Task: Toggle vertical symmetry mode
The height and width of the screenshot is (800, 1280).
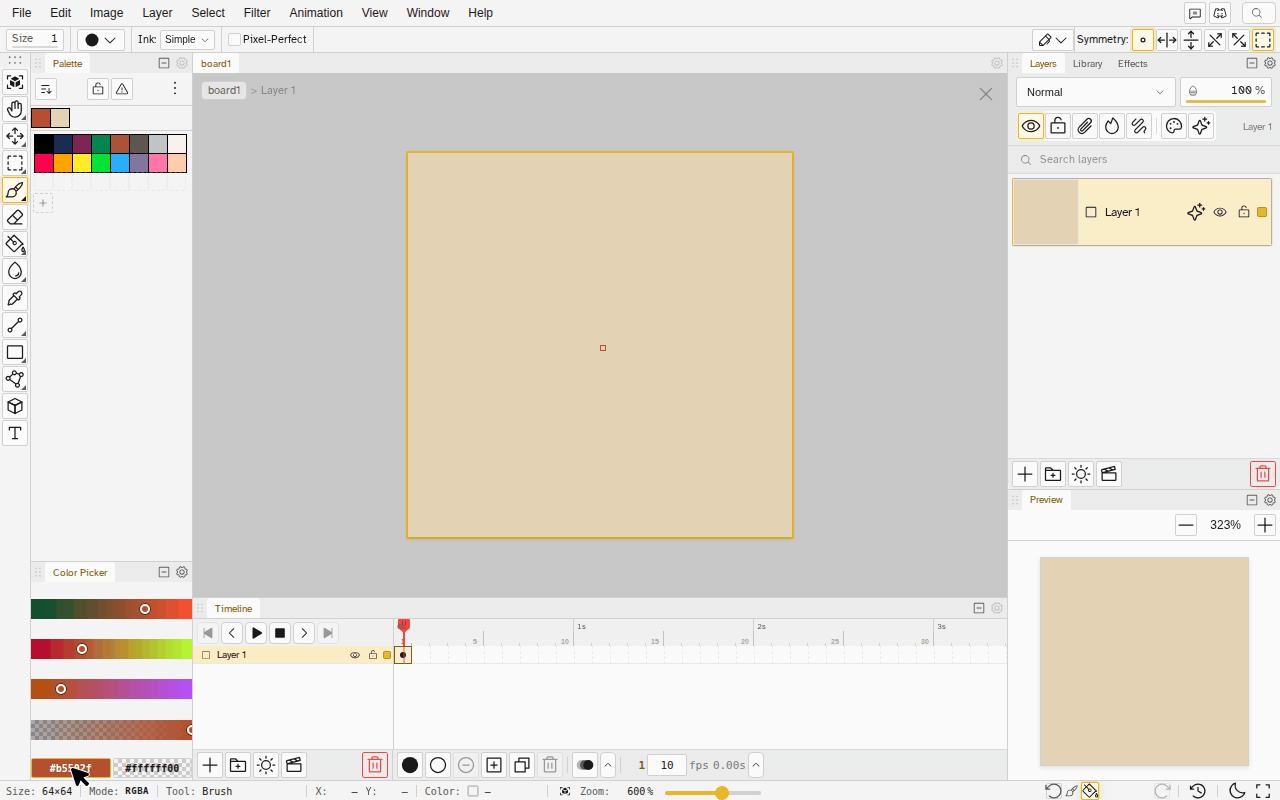Action: click(x=1191, y=40)
